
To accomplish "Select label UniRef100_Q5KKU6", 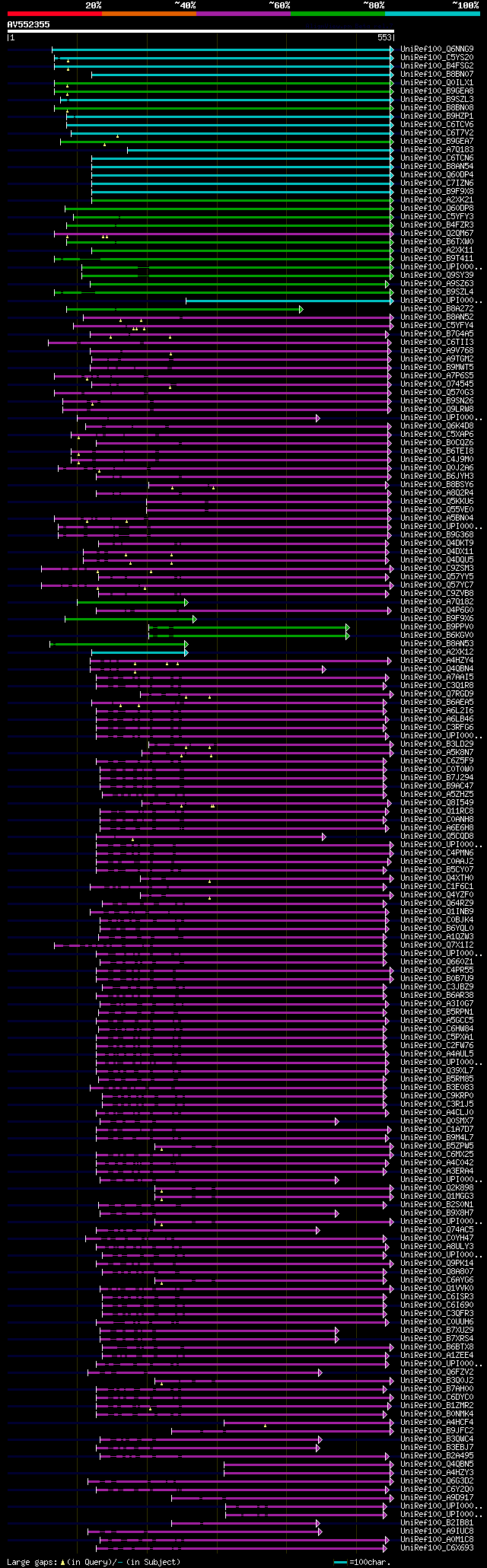I will point(437,502).
